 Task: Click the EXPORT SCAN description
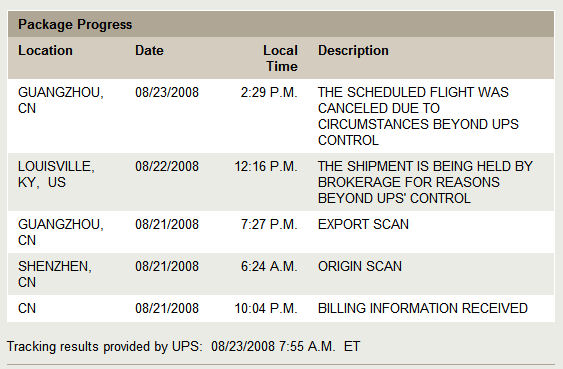pos(363,224)
